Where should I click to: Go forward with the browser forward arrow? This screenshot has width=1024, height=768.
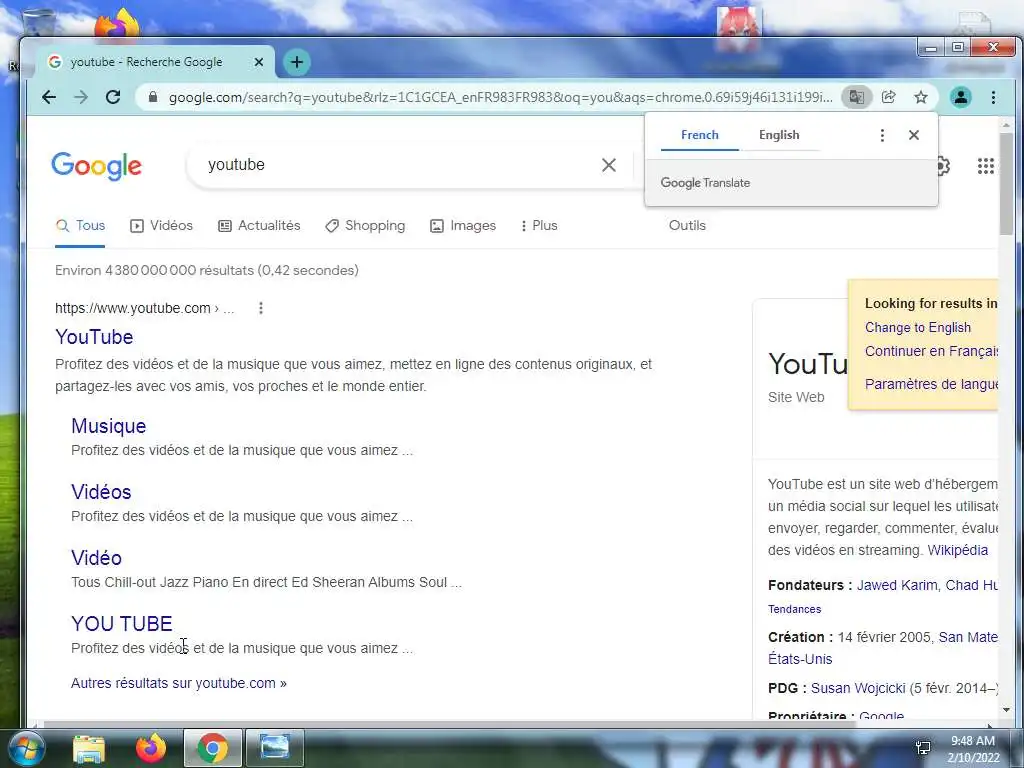coord(81,97)
